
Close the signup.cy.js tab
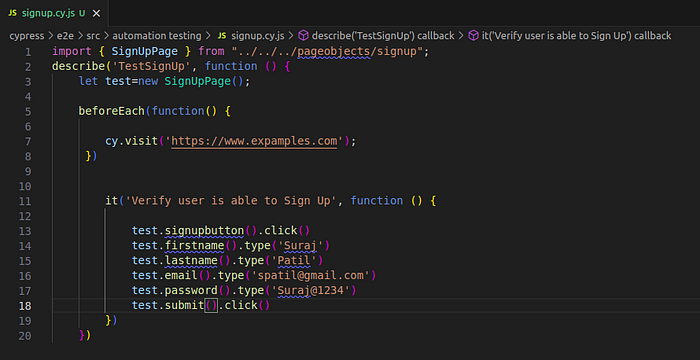coord(96,13)
